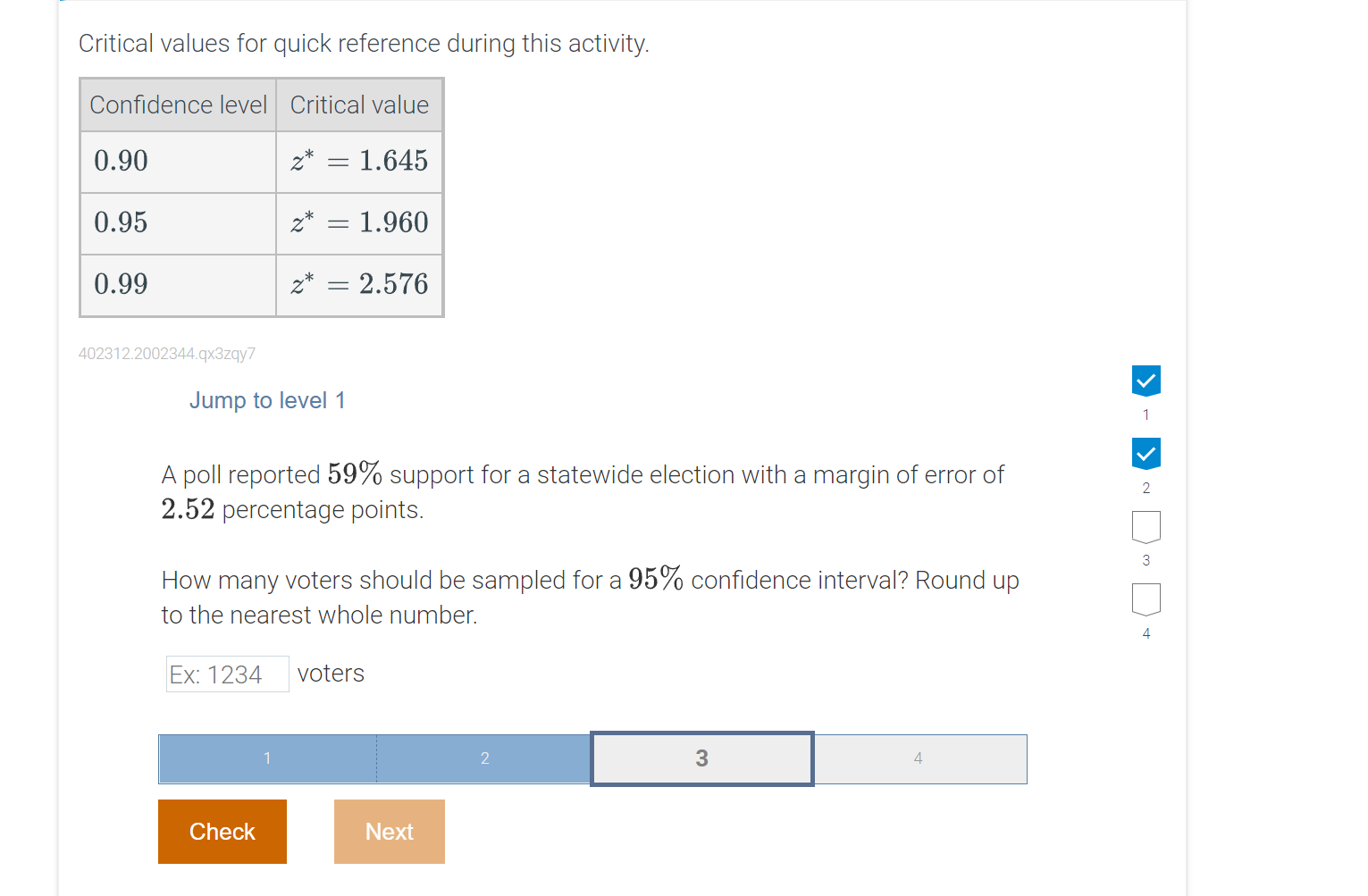
Task: Click the activity ID text 402312.2002344.qx3zqy7
Action: (167, 354)
